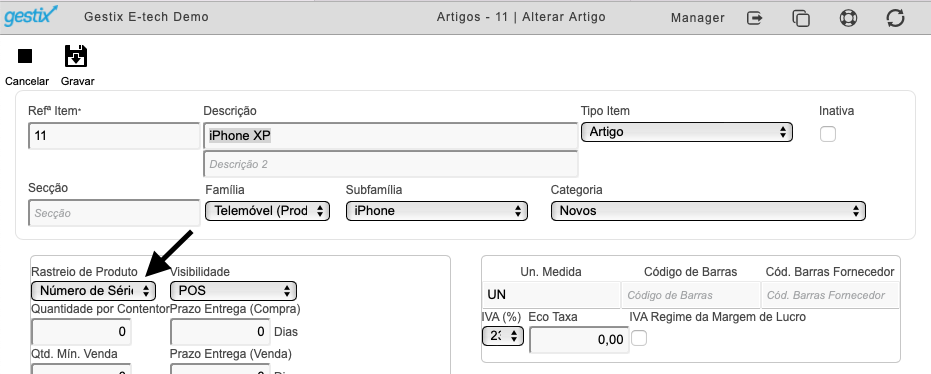This screenshot has width=931, height=374.
Task: Click the Manager user label
Action: pyautogui.click(x=698, y=18)
